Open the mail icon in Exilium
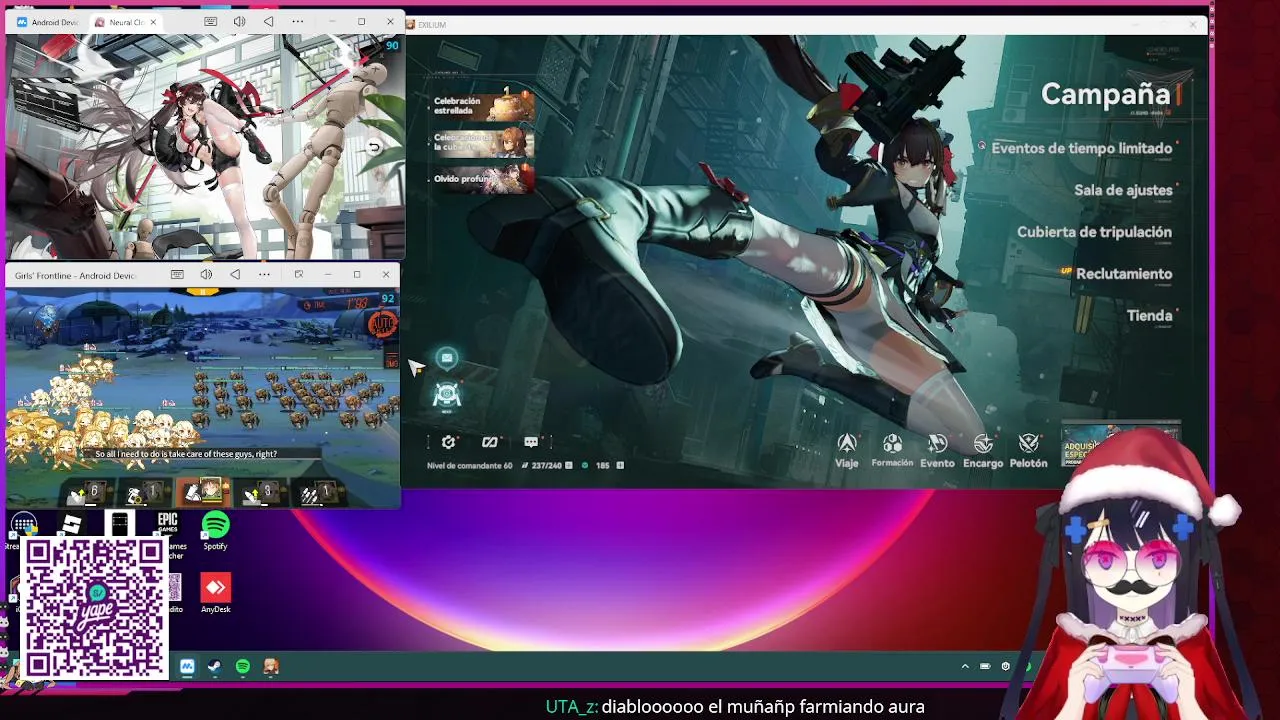 click(x=447, y=358)
